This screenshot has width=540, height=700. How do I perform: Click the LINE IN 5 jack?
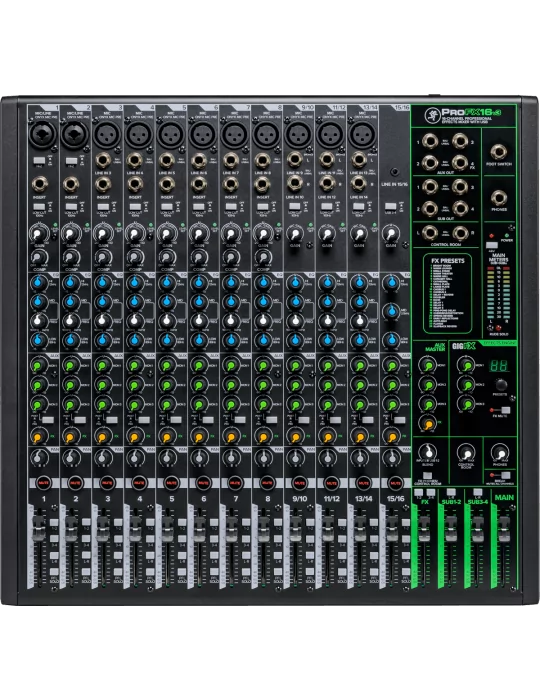[x=167, y=160]
